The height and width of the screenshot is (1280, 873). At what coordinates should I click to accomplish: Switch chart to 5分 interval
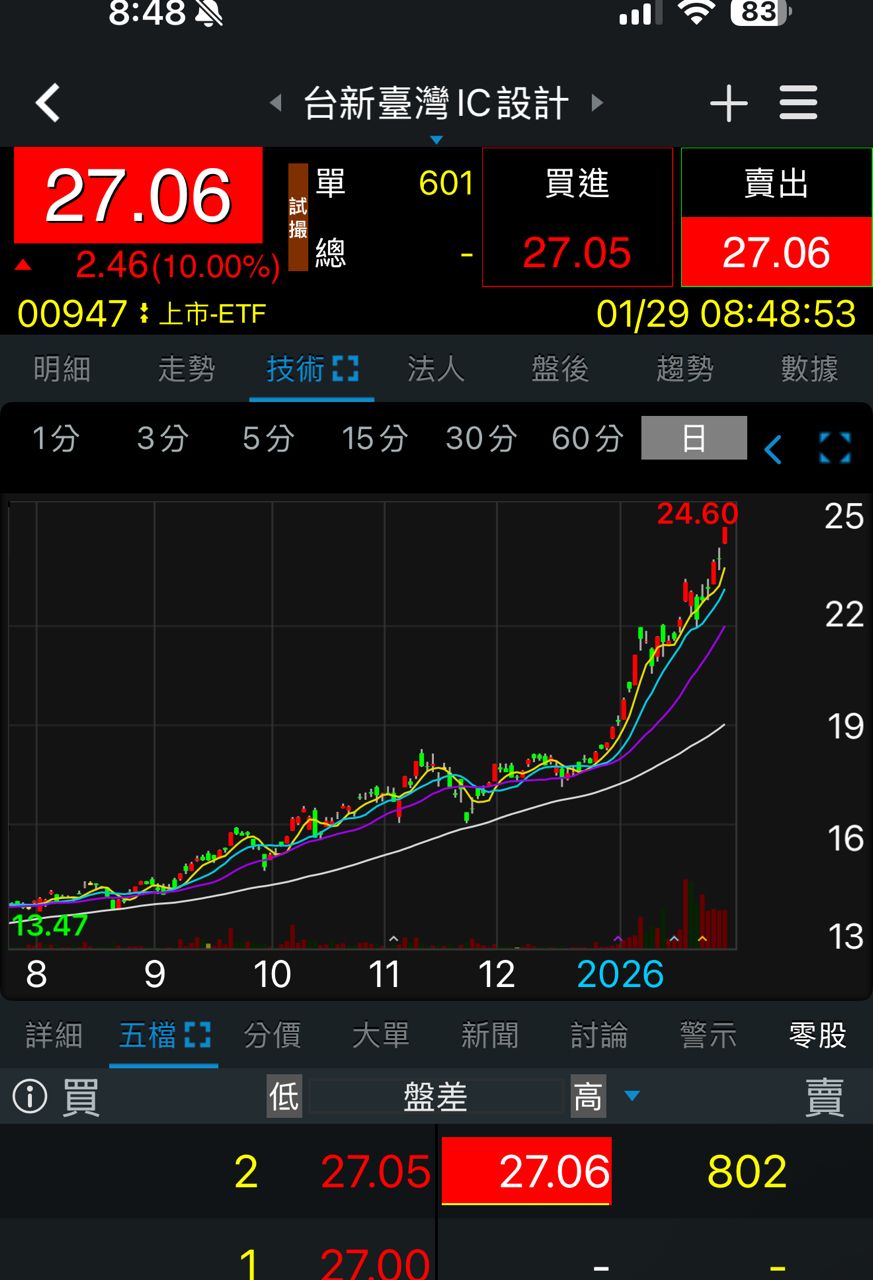click(x=268, y=438)
